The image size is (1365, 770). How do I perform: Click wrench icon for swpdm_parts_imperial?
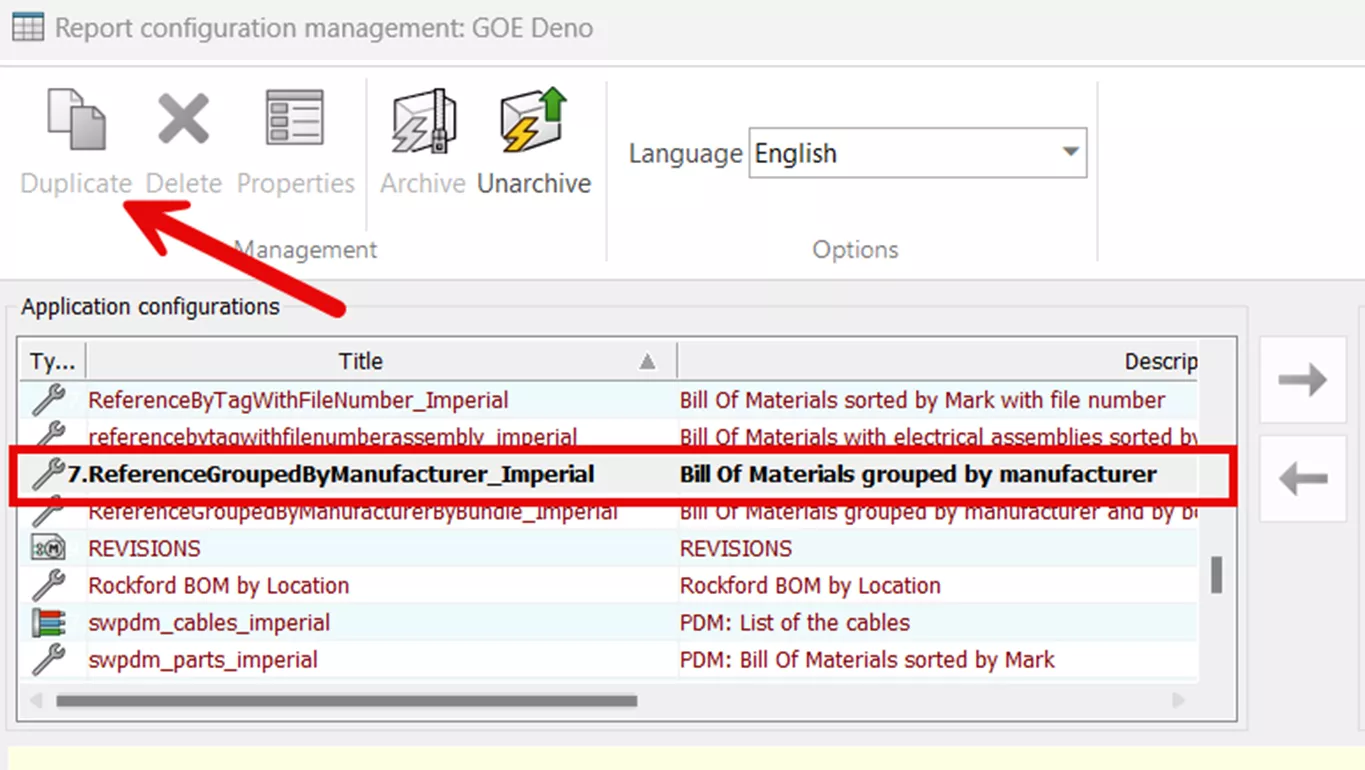click(48, 660)
